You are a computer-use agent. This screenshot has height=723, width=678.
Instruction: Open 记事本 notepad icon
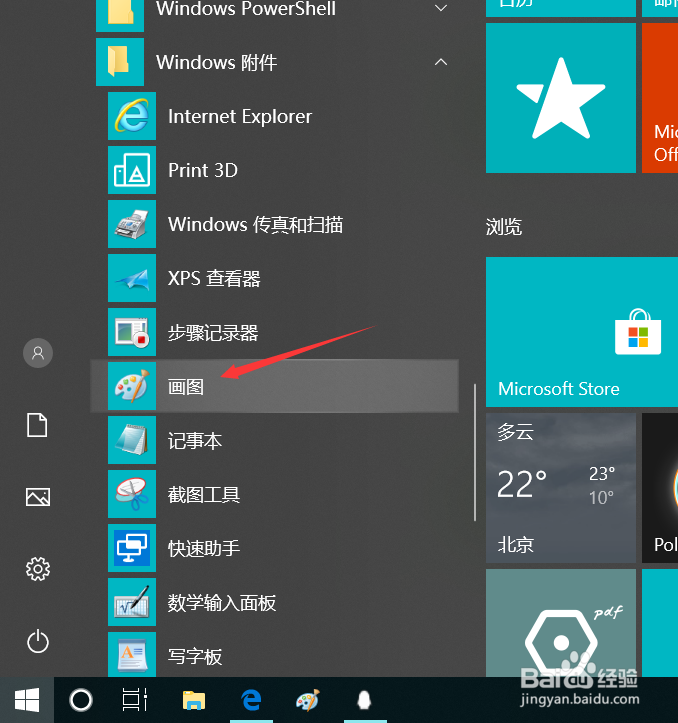(132, 440)
